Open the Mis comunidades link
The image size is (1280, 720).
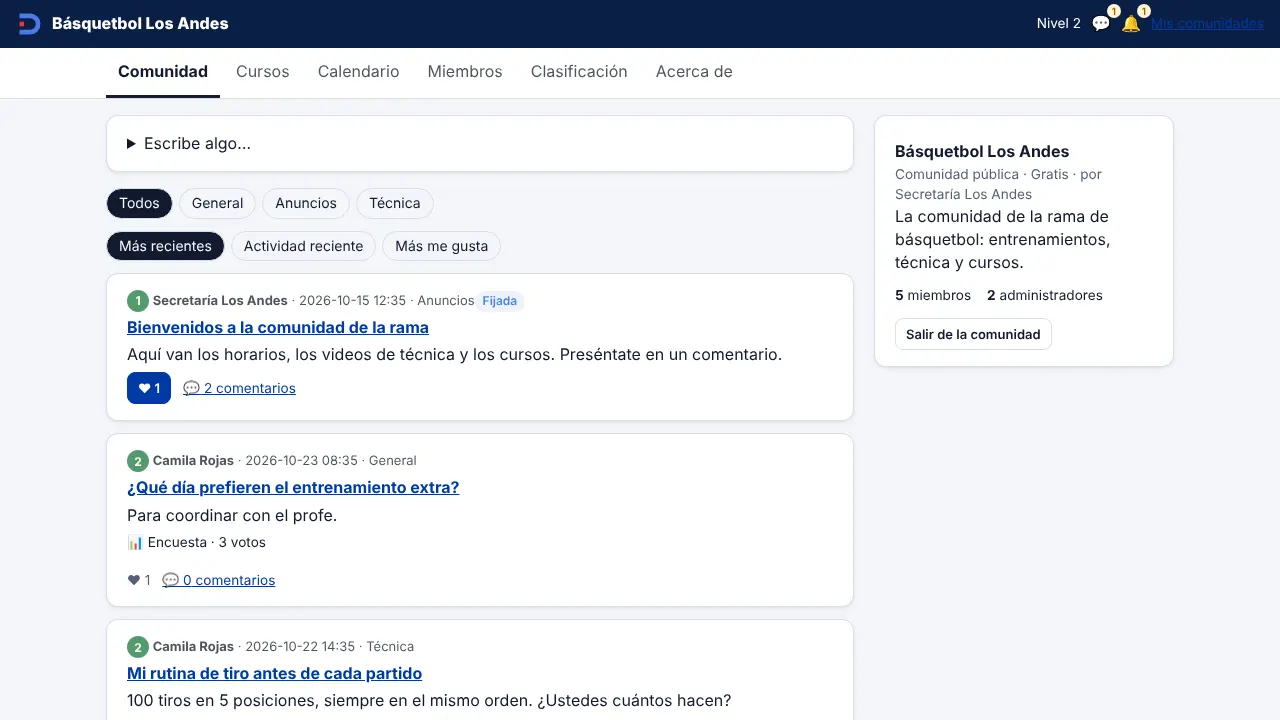tap(1207, 24)
